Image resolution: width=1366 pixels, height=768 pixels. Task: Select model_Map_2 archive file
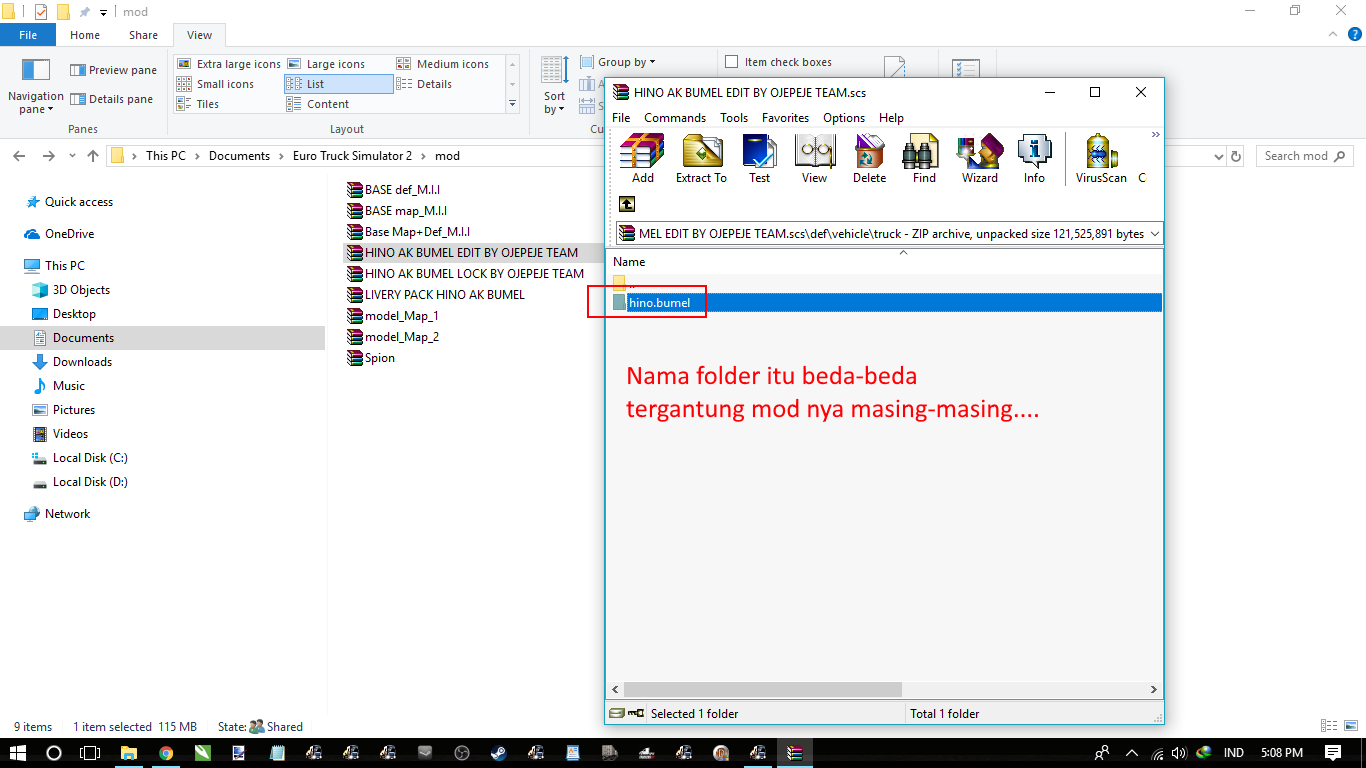pos(392,337)
